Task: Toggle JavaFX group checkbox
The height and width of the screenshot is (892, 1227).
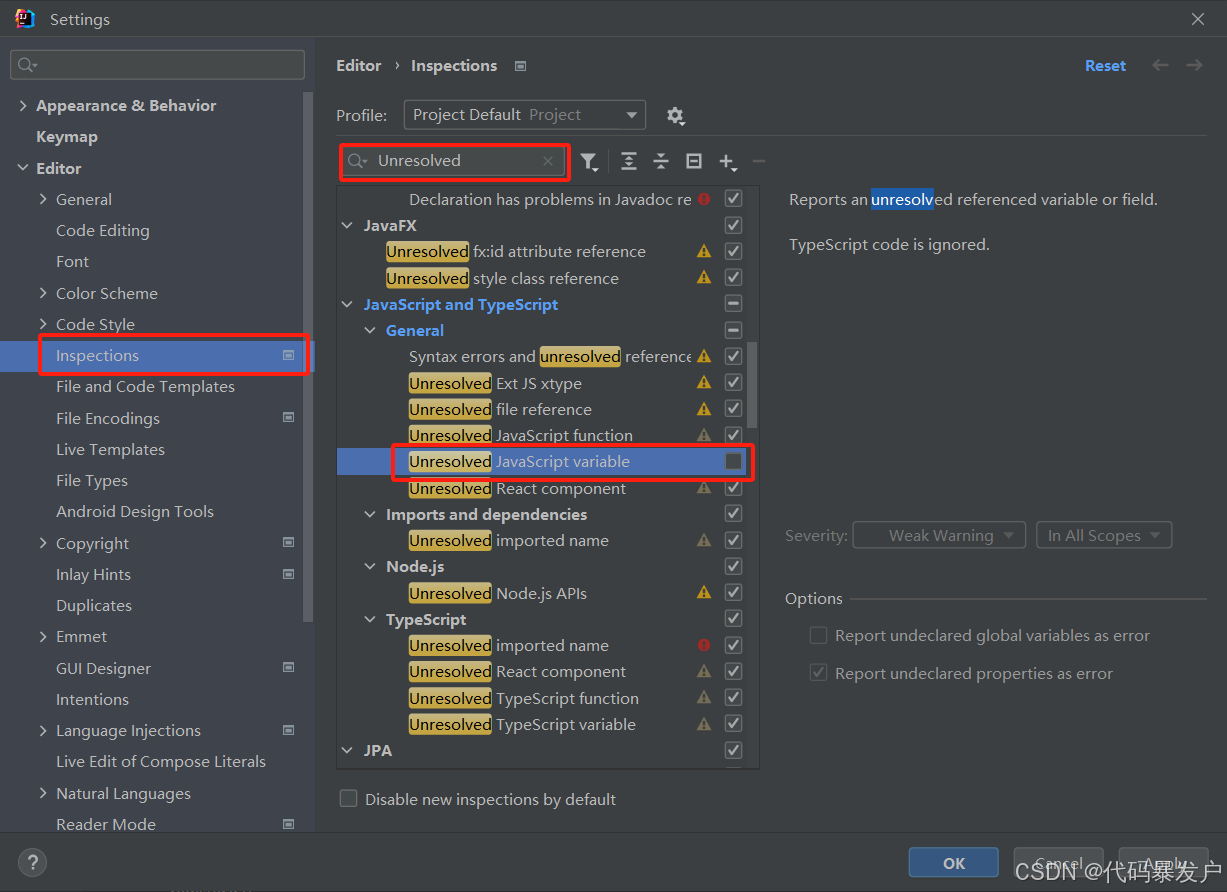Action: point(734,226)
